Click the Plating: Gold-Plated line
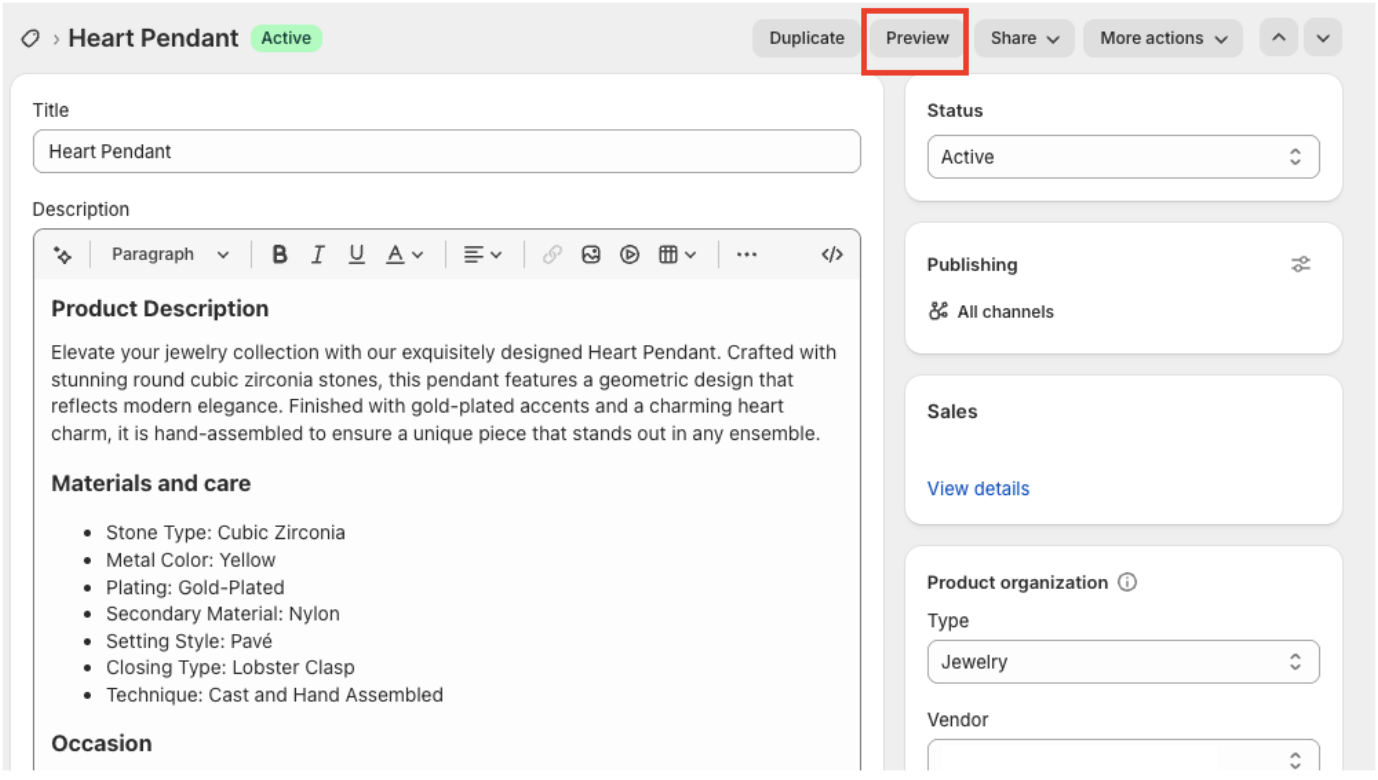 coord(195,587)
